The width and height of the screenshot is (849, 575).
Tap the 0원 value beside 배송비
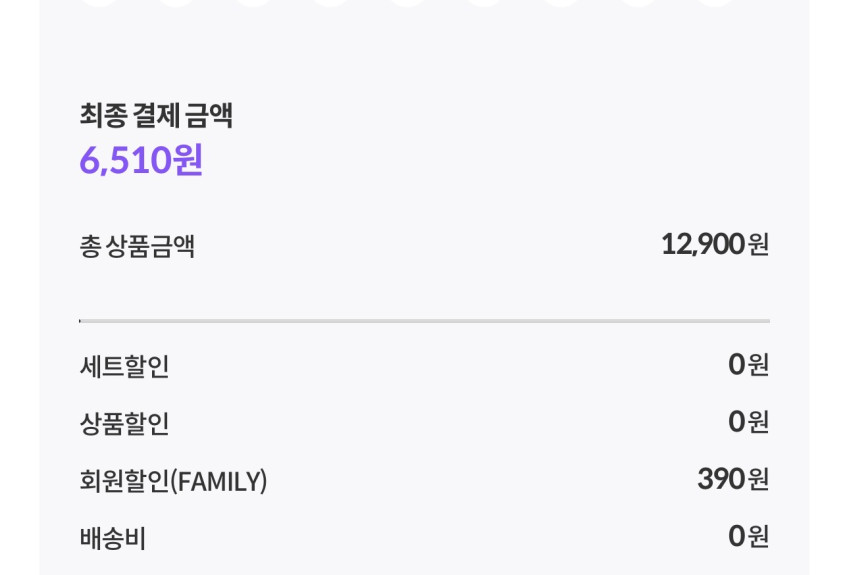(x=748, y=537)
